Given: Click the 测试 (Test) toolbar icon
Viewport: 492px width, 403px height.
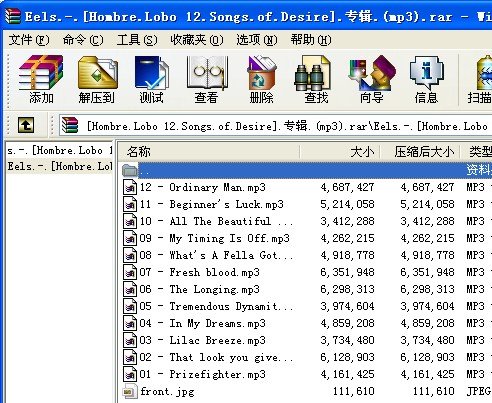Looking at the screenshot, I should pos(152,73).
